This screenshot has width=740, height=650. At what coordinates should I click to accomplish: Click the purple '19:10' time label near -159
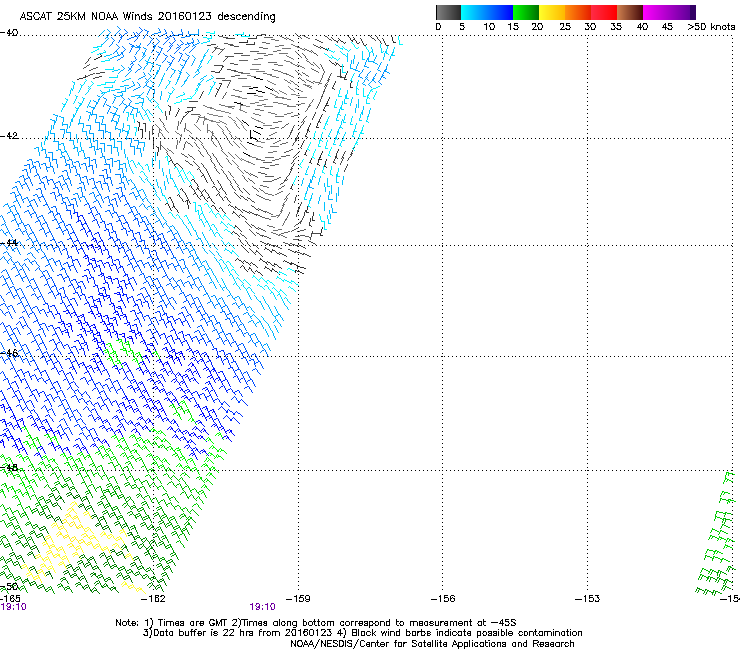point(262,607)
